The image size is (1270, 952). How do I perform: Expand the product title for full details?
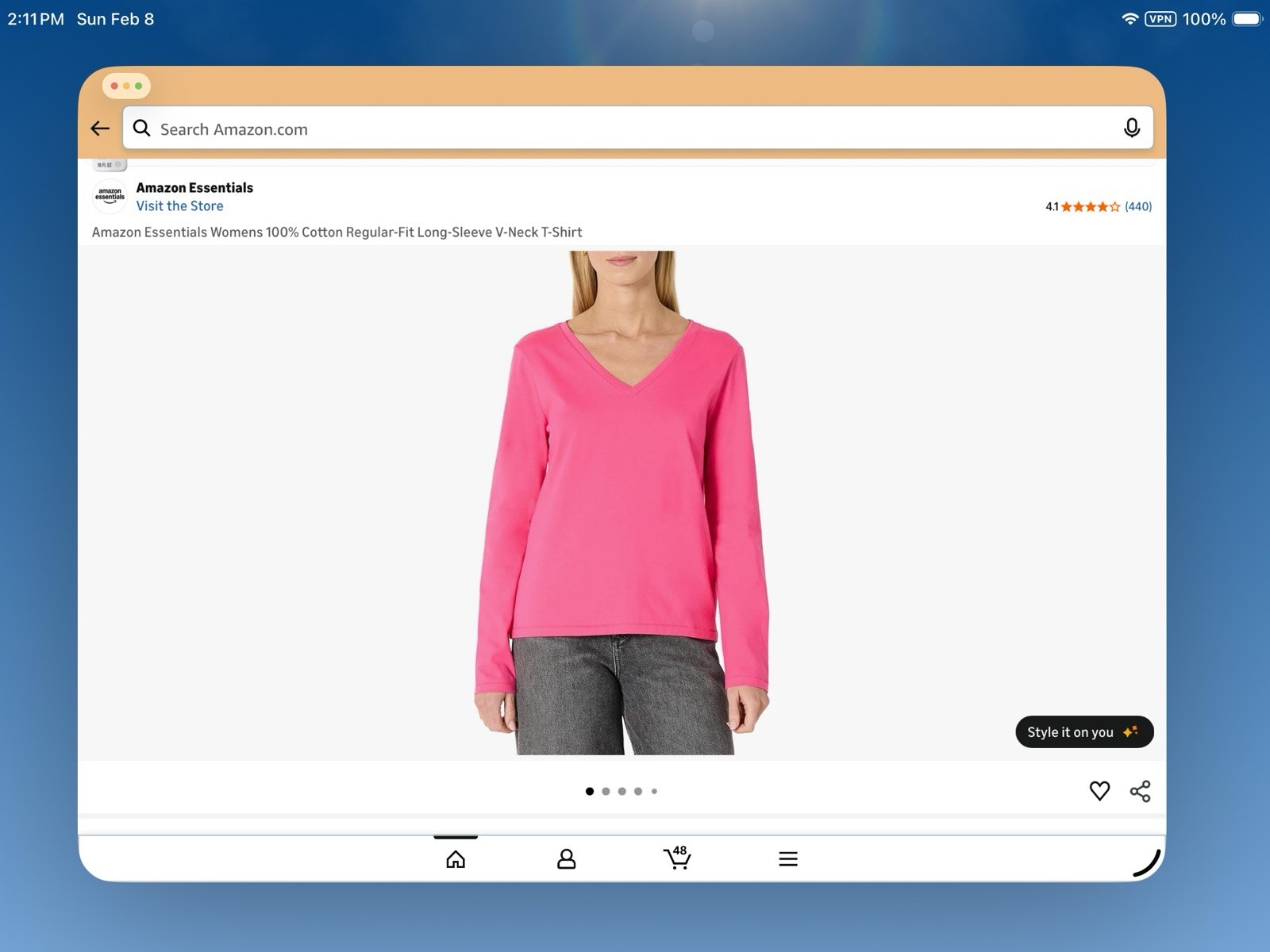coord(337,232)
